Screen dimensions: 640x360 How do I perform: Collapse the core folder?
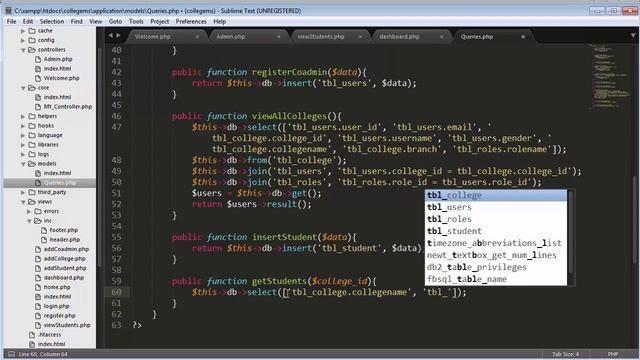click(23, 88)
